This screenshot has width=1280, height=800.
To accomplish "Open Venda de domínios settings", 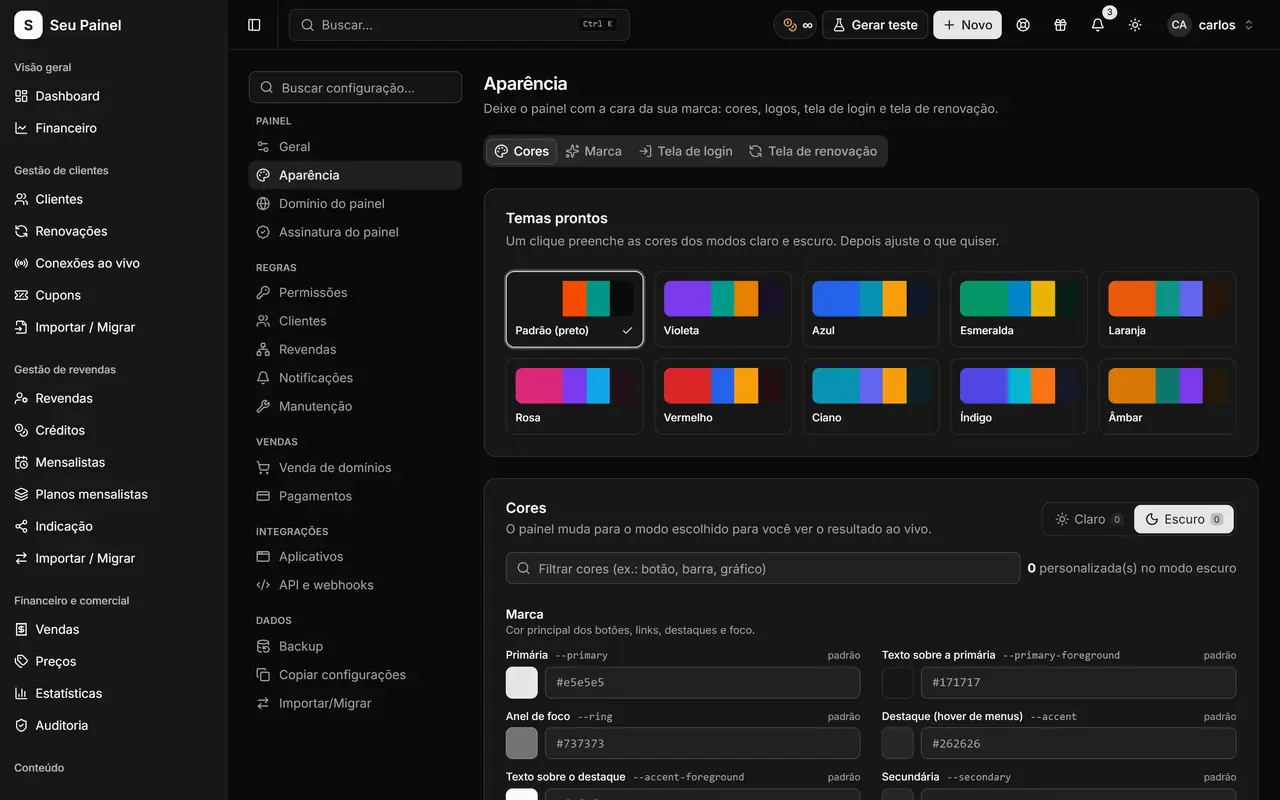I will pos(355,467).
